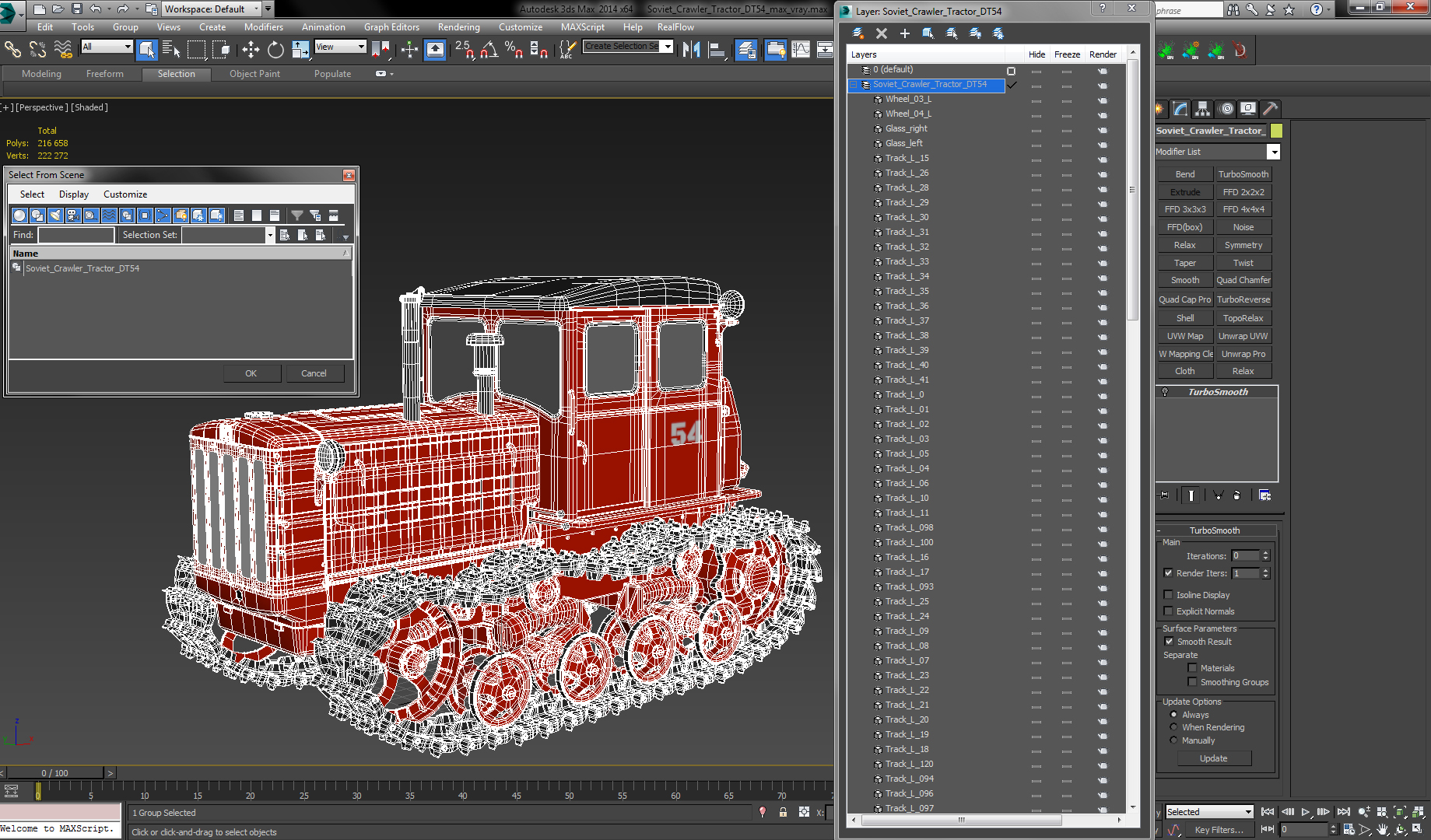Activate the Select Object tool

coord(146,50)
